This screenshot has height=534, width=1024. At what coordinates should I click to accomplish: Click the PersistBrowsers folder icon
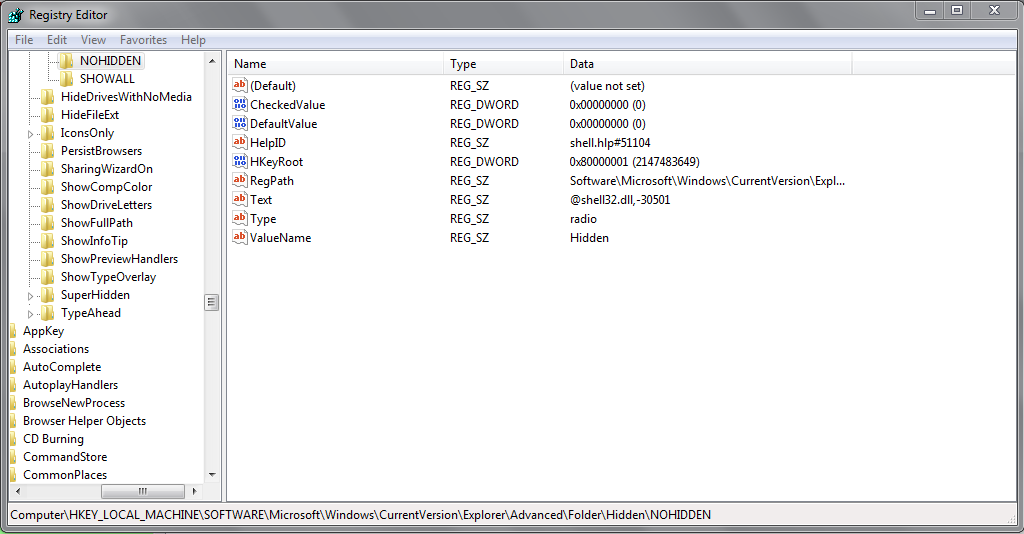coord(47,151)
